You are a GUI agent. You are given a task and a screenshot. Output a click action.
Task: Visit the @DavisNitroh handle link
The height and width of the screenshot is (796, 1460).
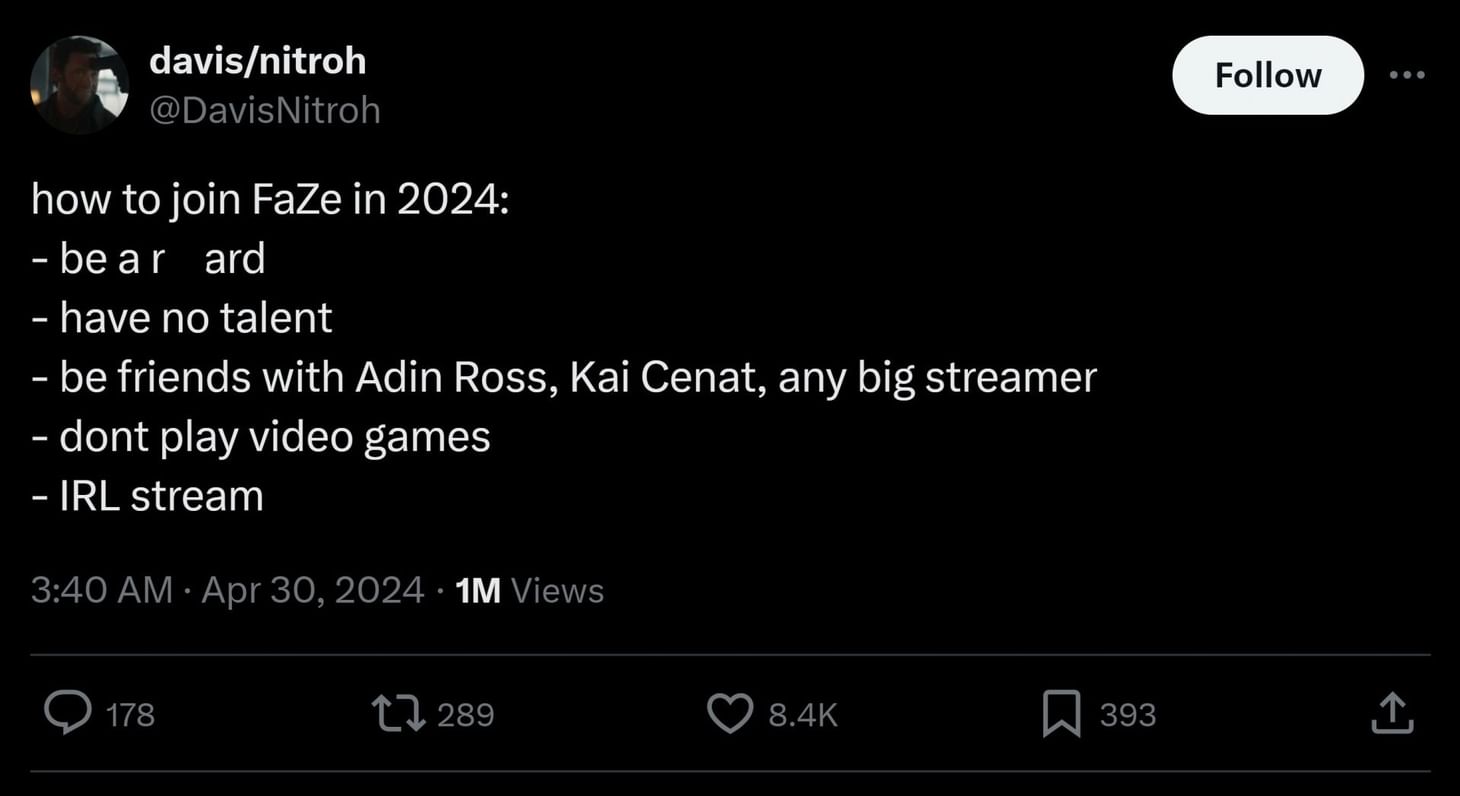(x=264, y=110)
